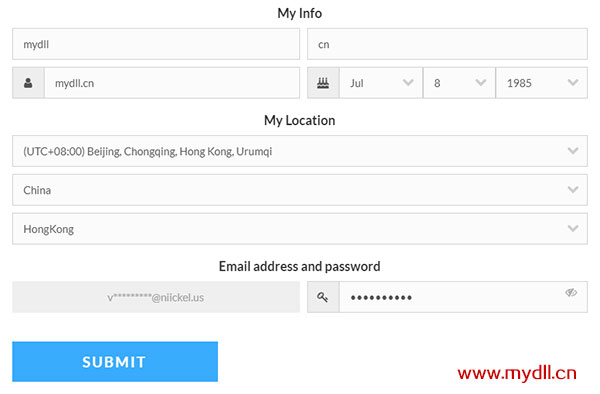Click the user profile icon beside mydll.cn

[28, 83]
